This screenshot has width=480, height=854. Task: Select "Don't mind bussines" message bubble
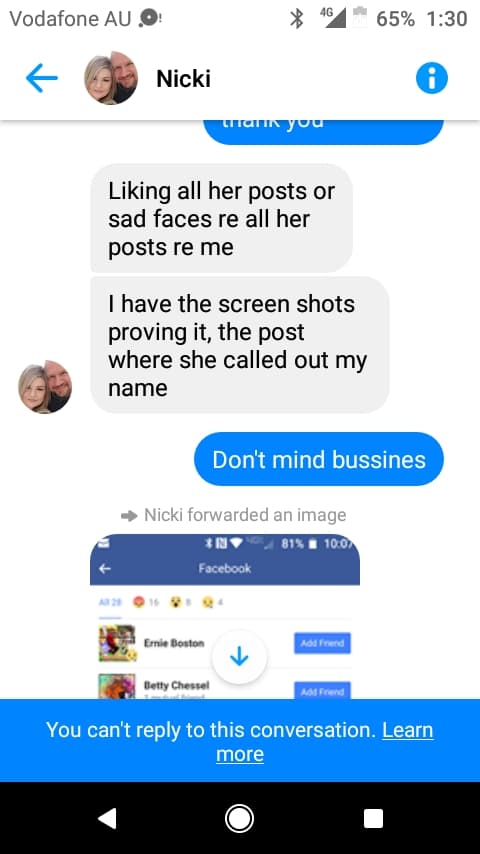coord(319,459)
